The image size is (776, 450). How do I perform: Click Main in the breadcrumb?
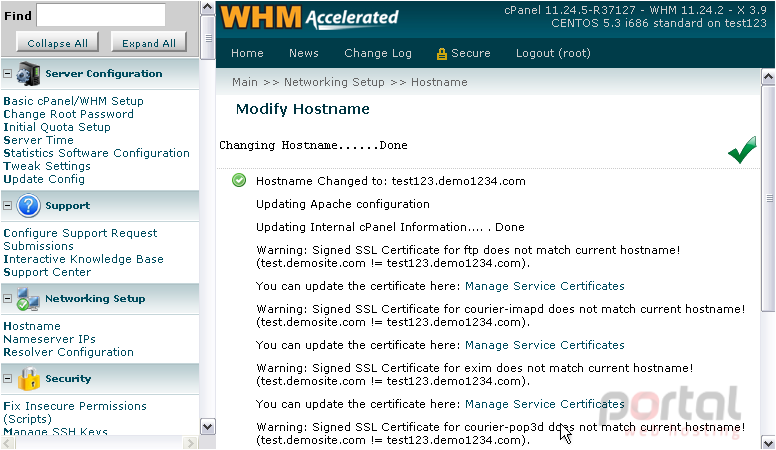click(244, 82)
